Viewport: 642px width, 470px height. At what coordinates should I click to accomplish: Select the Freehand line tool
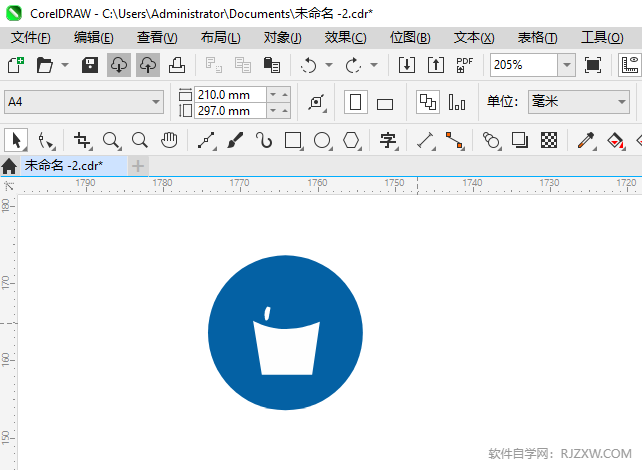207,140
